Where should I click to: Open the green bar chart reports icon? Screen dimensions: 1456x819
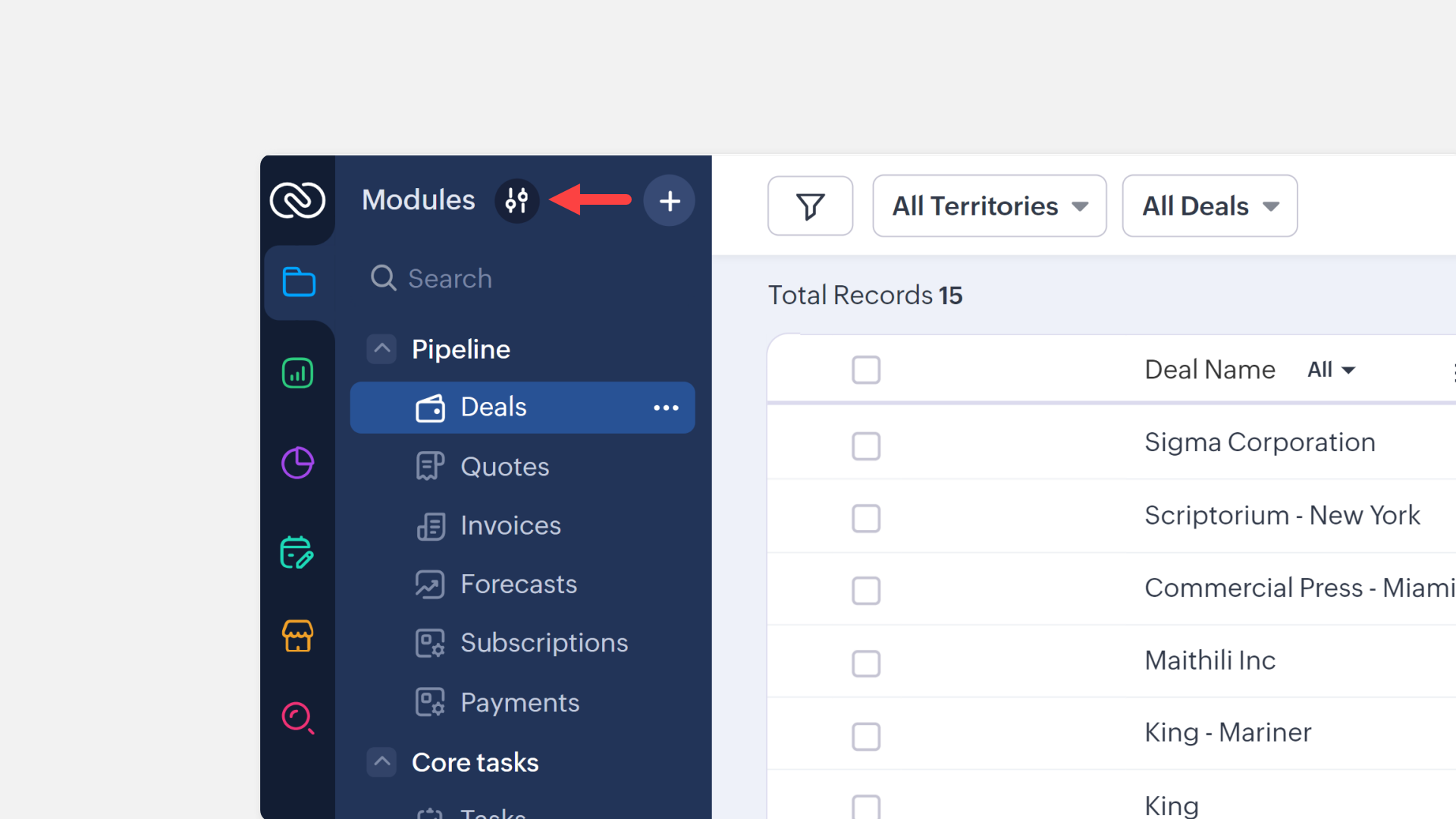(297, 373)
